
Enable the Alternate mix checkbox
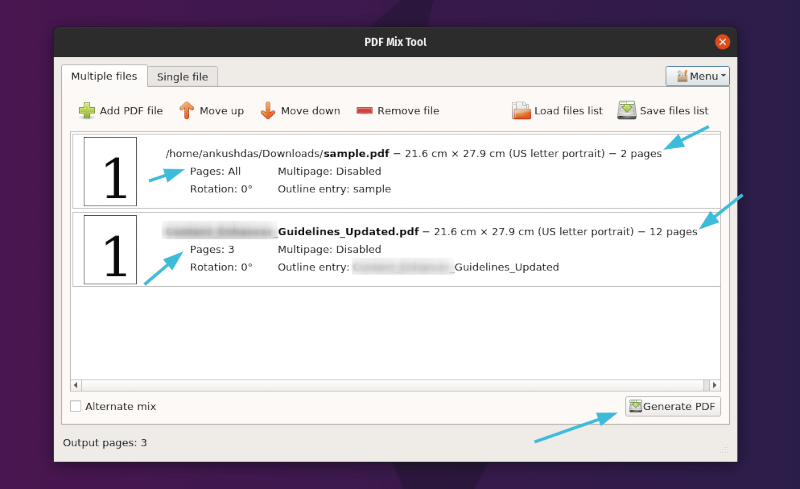click(x=76, y=406)
